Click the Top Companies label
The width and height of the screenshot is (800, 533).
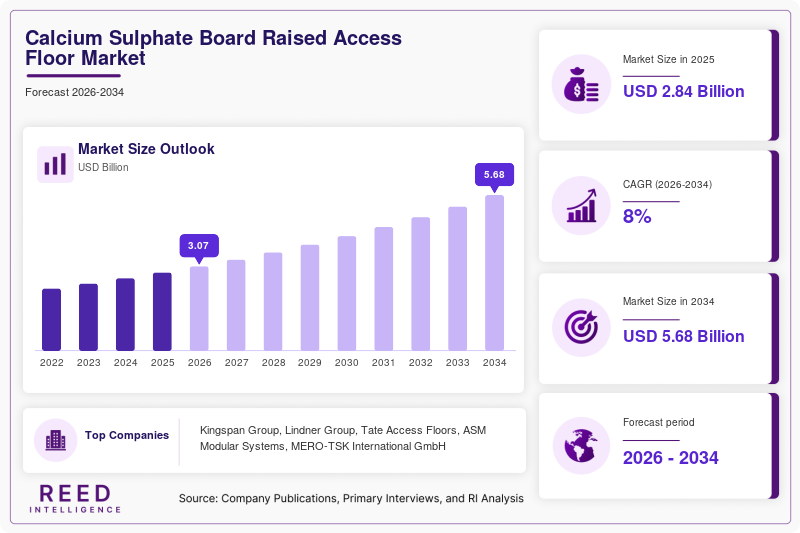tap(127, 435)
